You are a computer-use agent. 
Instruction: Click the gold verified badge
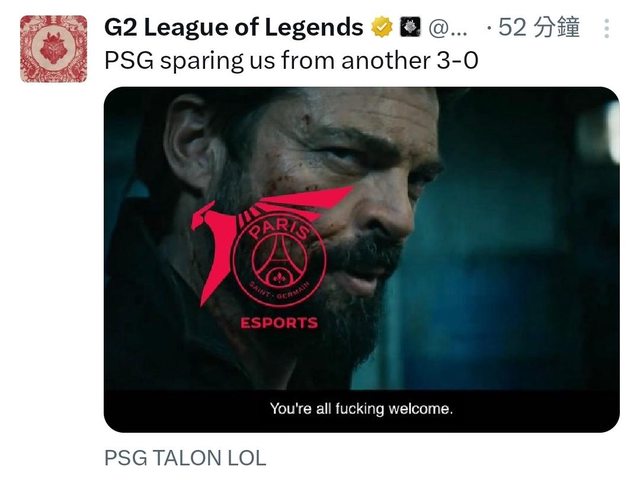(x=382, y=27)
